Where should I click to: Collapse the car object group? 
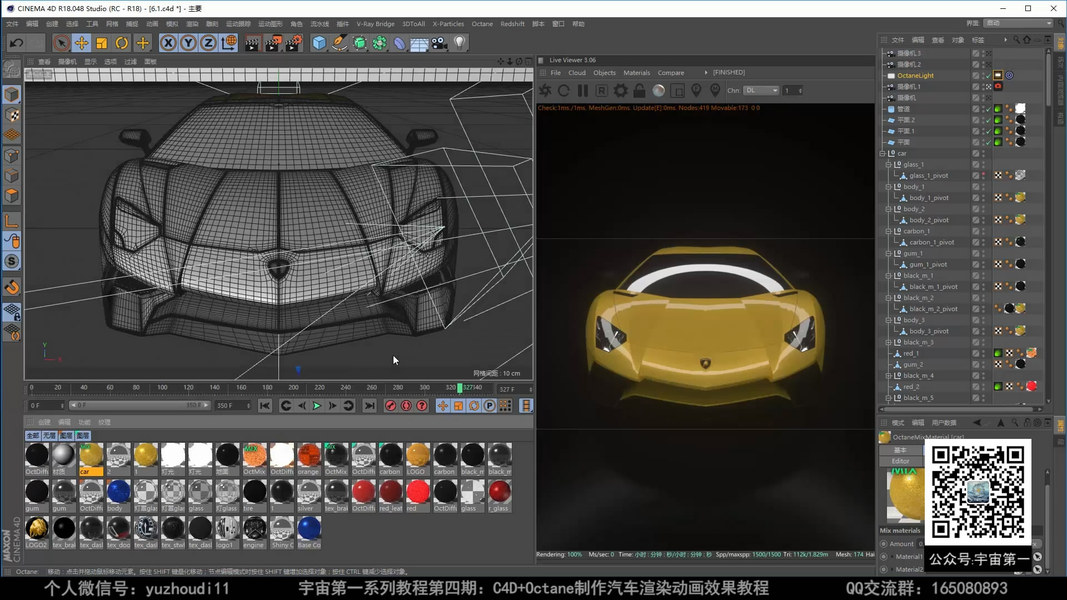(883, 153)
